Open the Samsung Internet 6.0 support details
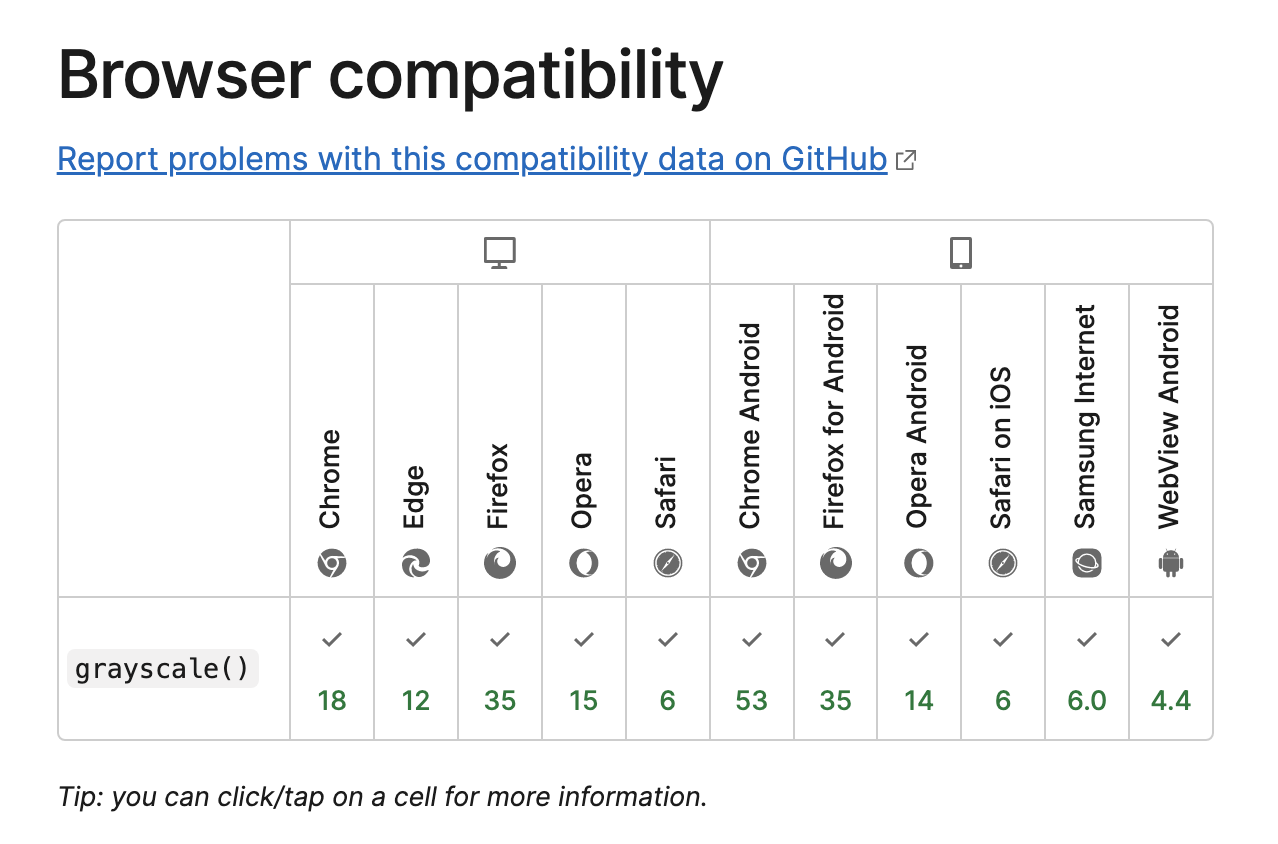This screenshot has height=844, width=1278. click(x=1087, y=669)
